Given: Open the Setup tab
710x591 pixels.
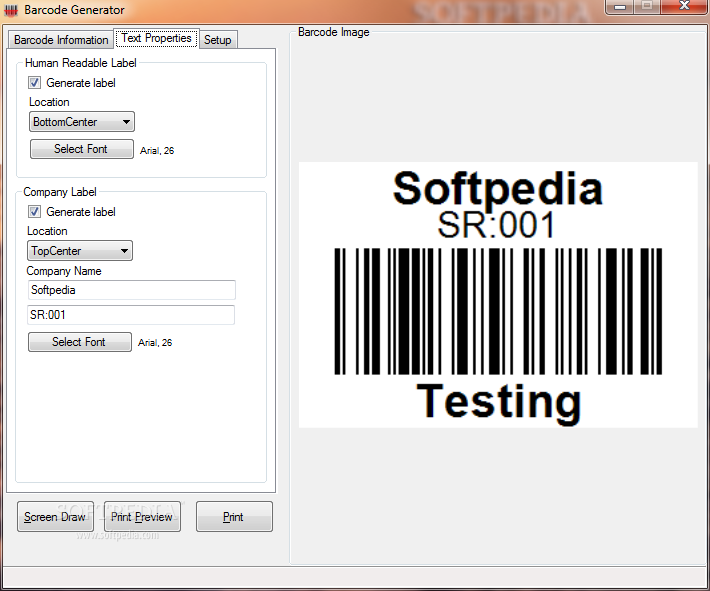Looking at the screenshot, I should pos(218,40).
